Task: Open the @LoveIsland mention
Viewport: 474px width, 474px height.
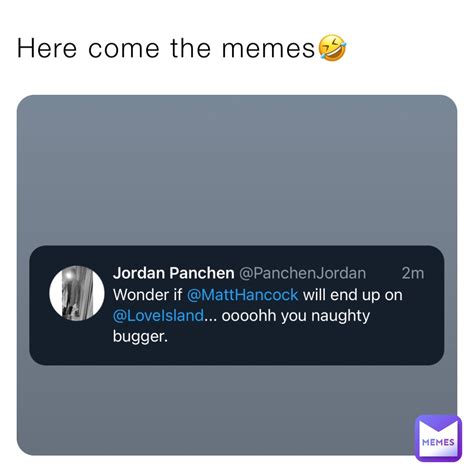Action: [158, 316]
